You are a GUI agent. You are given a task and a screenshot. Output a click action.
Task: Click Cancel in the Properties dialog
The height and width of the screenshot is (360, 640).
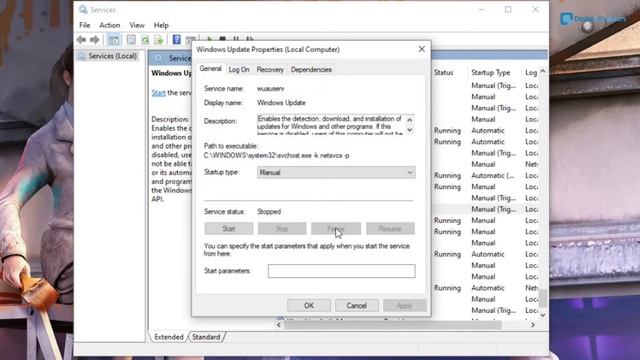356,305
